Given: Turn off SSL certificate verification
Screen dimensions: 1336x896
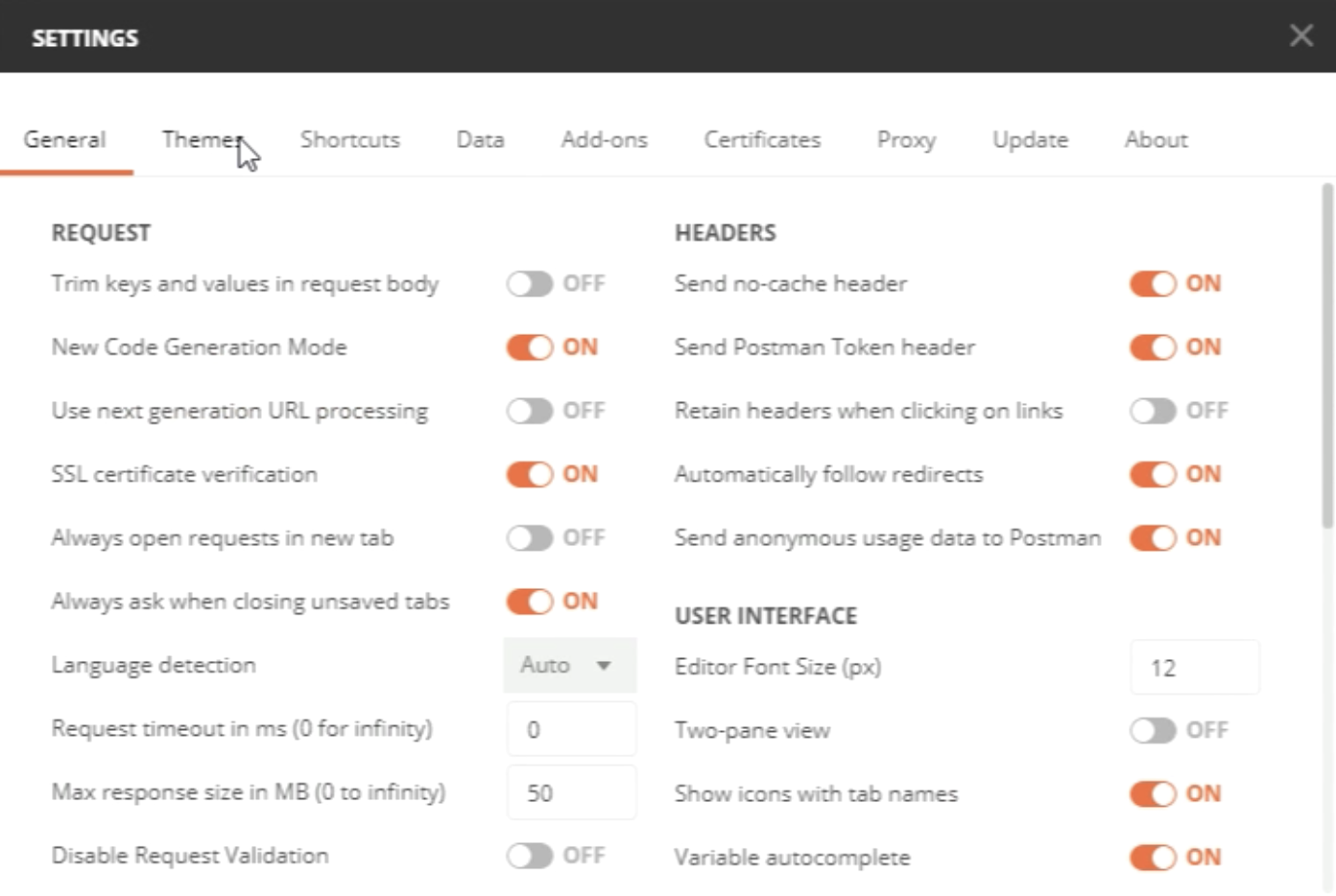Looking at the screenshot, I should [x=530, y=475].
